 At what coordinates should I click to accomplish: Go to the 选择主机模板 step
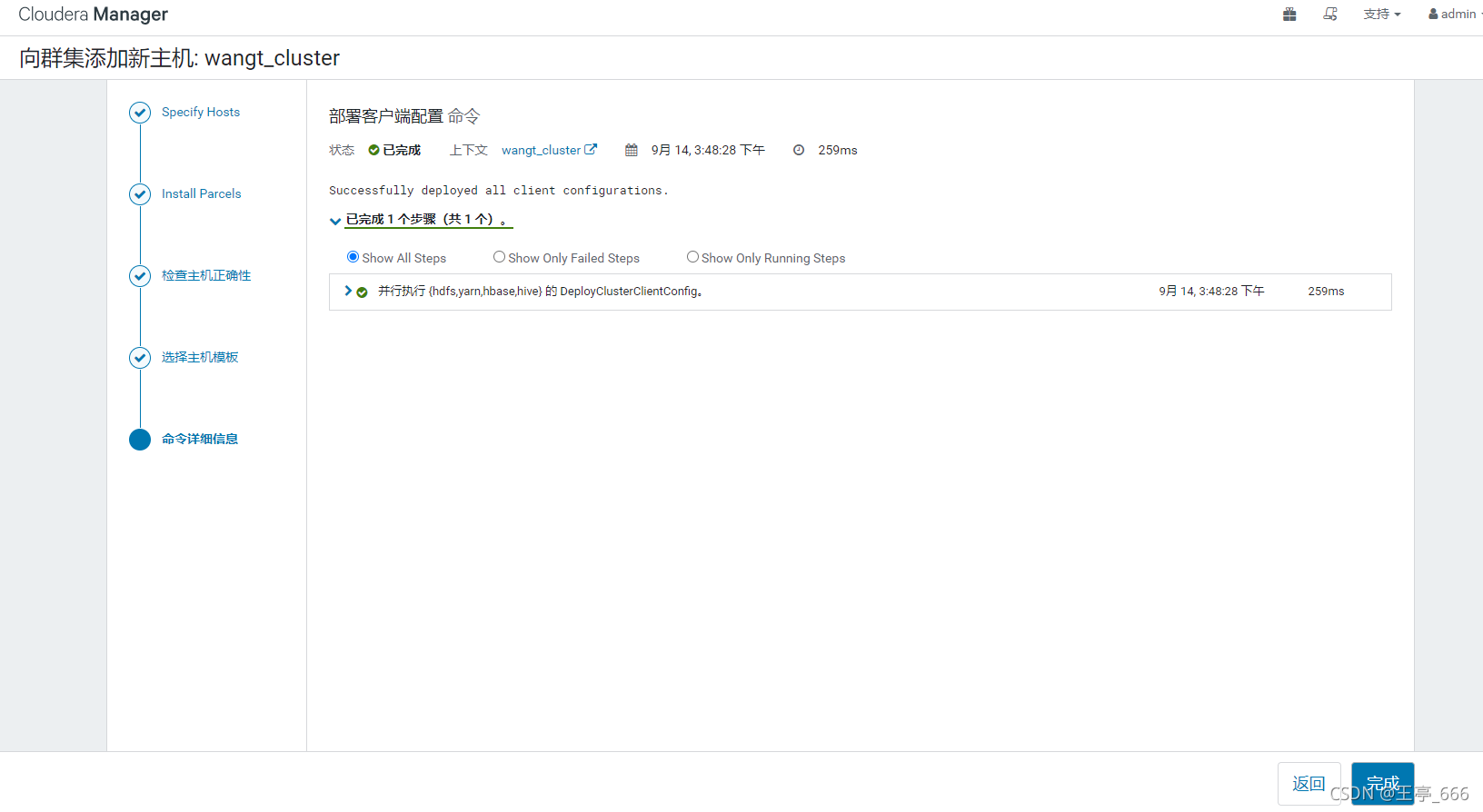click(200, 358)
